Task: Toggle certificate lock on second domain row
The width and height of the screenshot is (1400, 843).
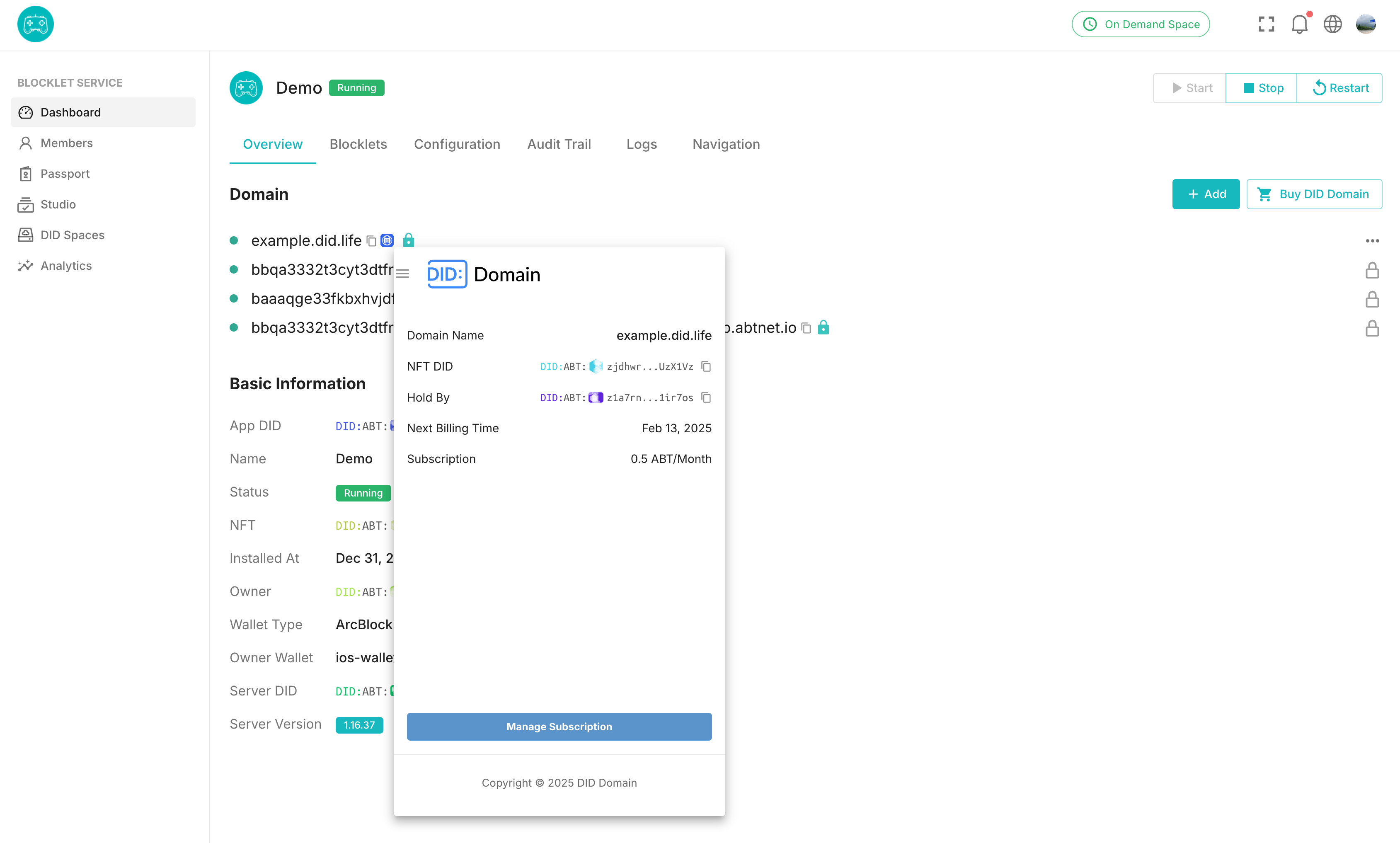Action: click(x=1372, y=270)
